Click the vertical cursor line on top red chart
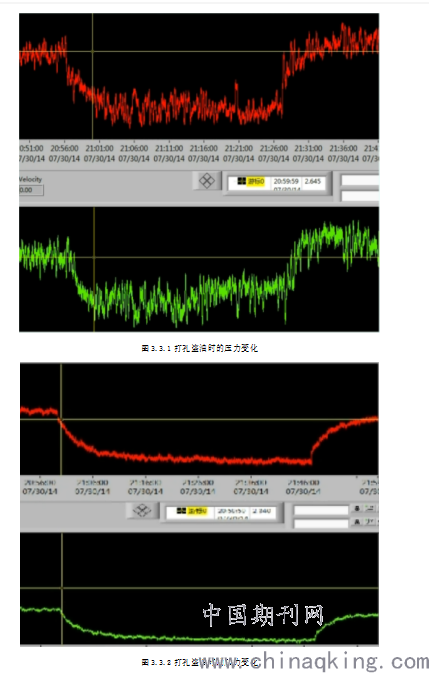 (x=93, y=76)
